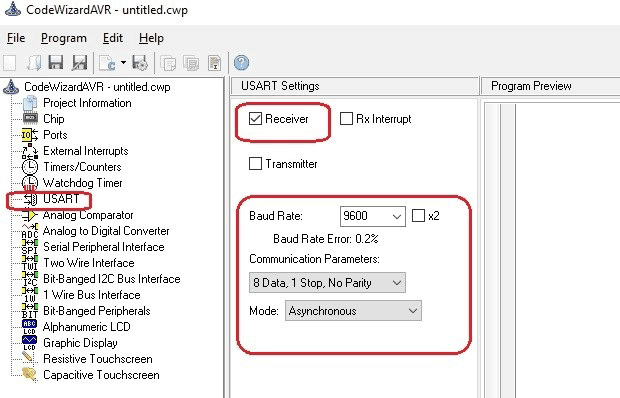Click the Program Preview C file icon
Screen dimensions: 620x398
tap(107, 63)
